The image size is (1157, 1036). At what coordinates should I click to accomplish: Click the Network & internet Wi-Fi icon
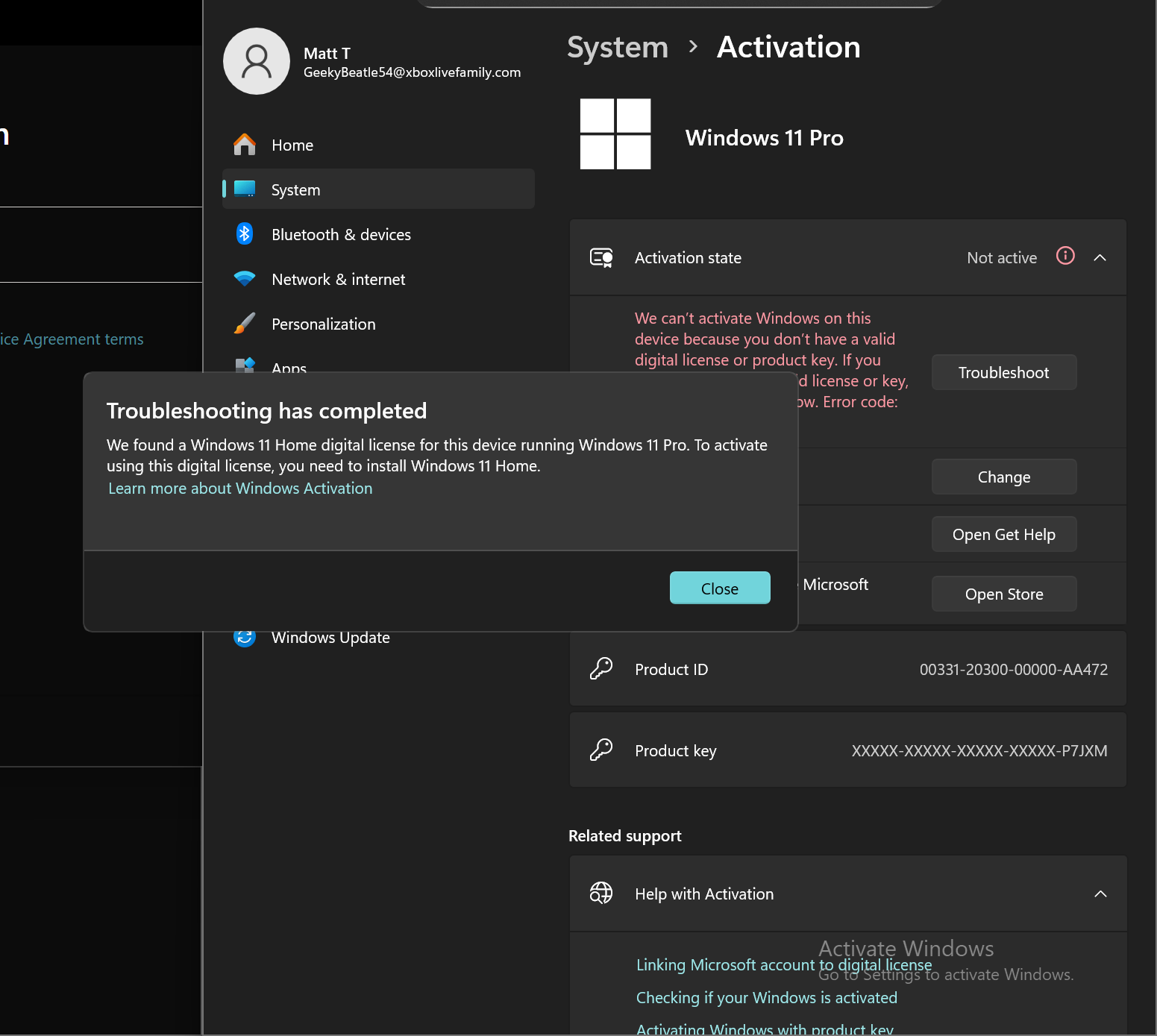click(x=244, y=278)
